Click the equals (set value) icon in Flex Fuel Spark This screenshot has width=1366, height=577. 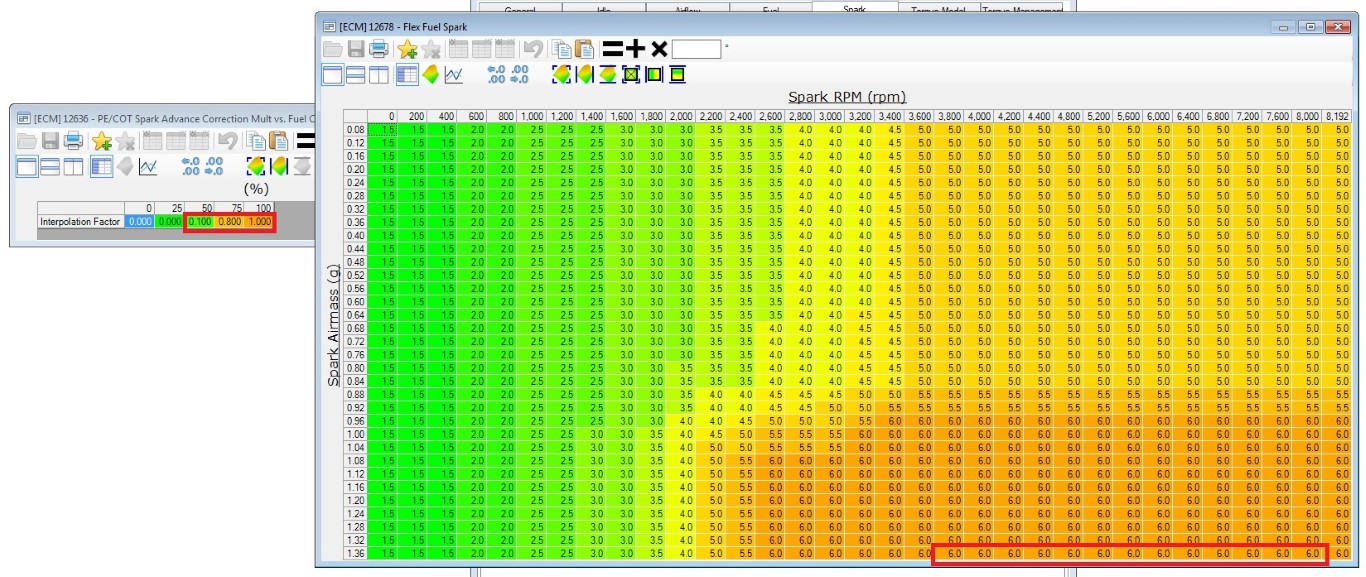(612, 49)
